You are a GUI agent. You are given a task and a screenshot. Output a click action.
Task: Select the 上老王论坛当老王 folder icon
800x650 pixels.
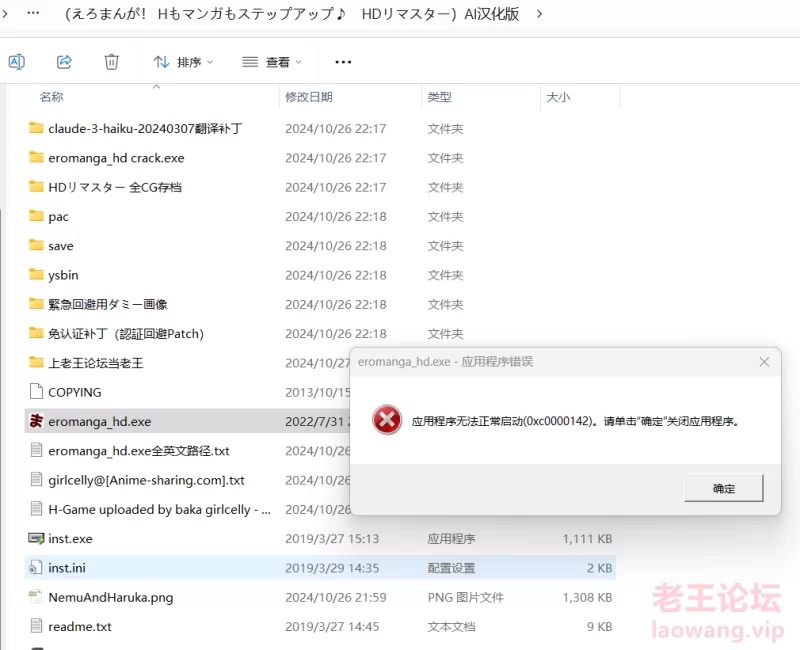[36, 362]
